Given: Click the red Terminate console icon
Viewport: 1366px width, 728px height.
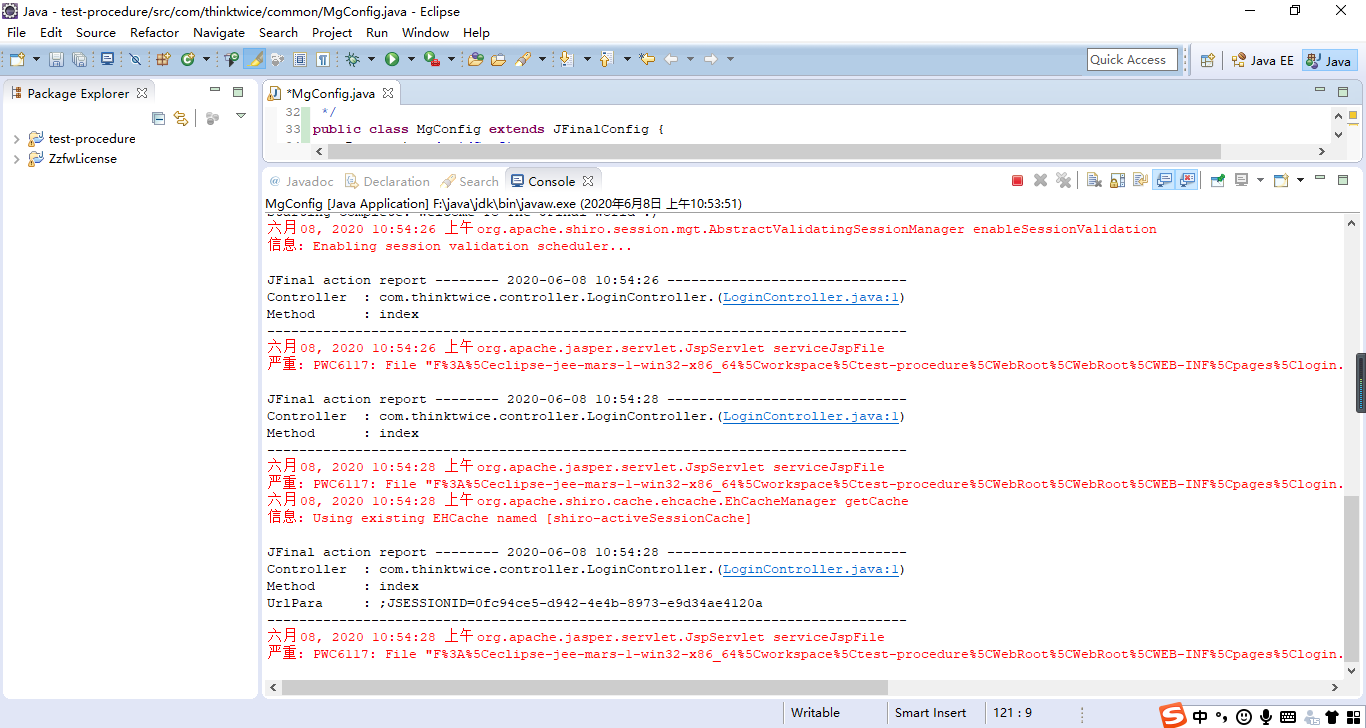Looking at the screenshot, I should pos(1017,181).
